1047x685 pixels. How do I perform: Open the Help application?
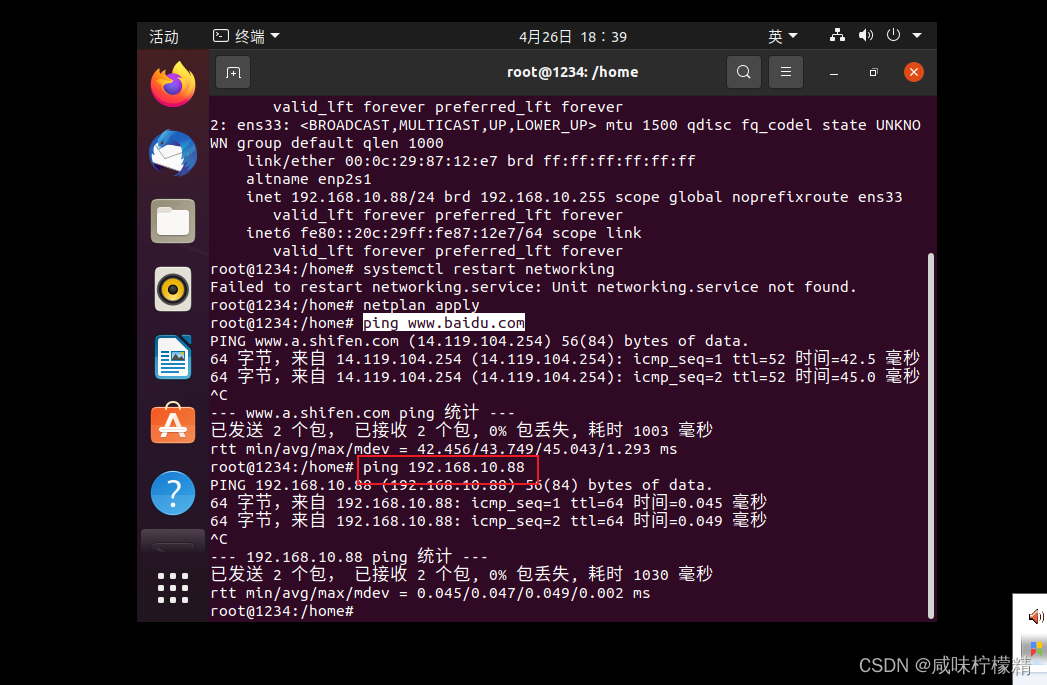point(172,492)
